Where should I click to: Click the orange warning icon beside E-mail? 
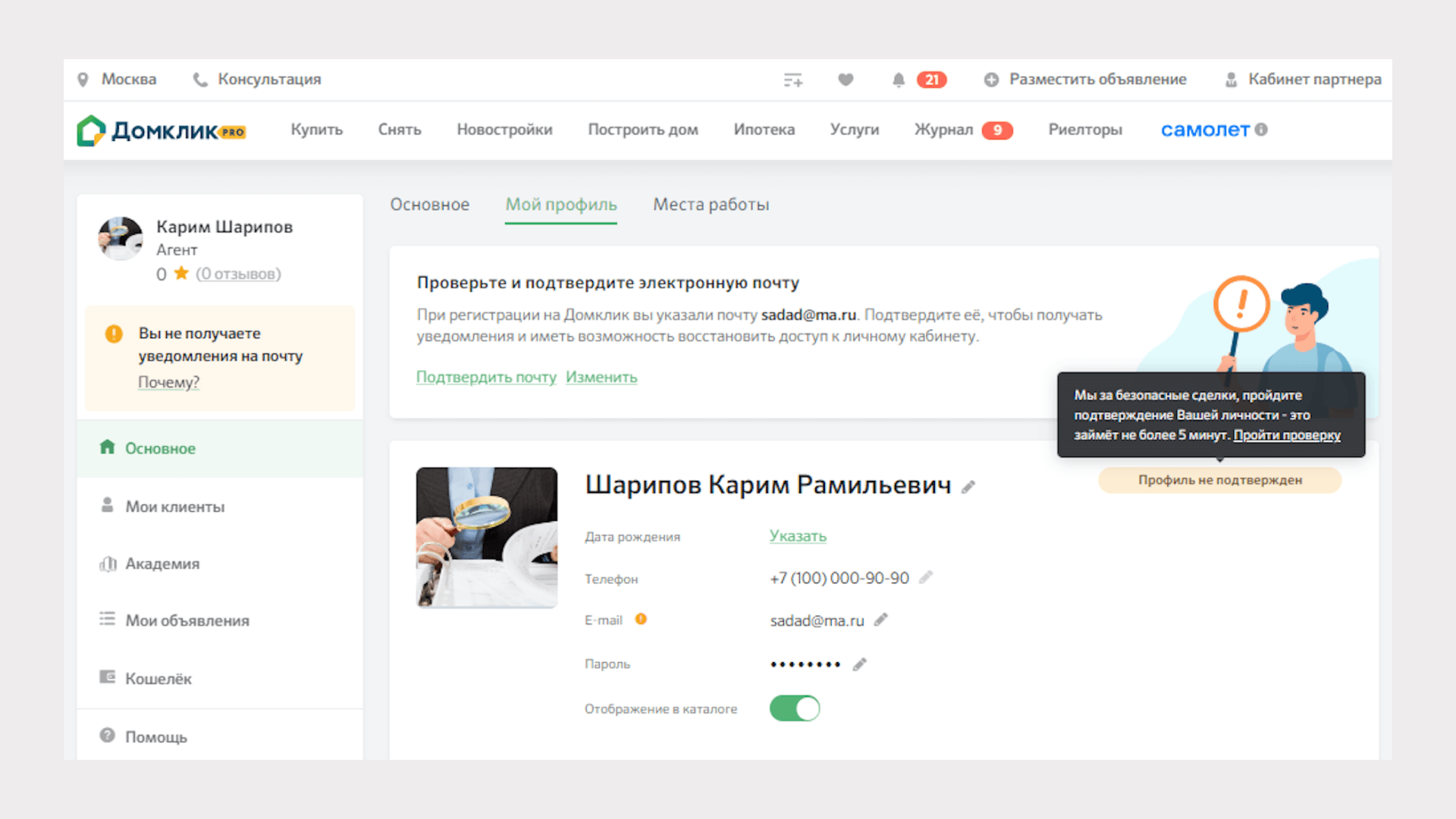(x=641, y=619)
